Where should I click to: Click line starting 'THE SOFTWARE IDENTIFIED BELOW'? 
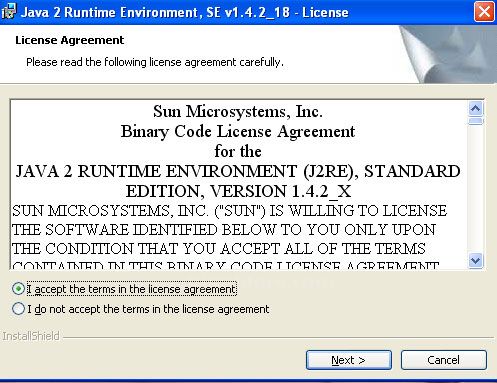pyautogui.click(x=224, y=230)
